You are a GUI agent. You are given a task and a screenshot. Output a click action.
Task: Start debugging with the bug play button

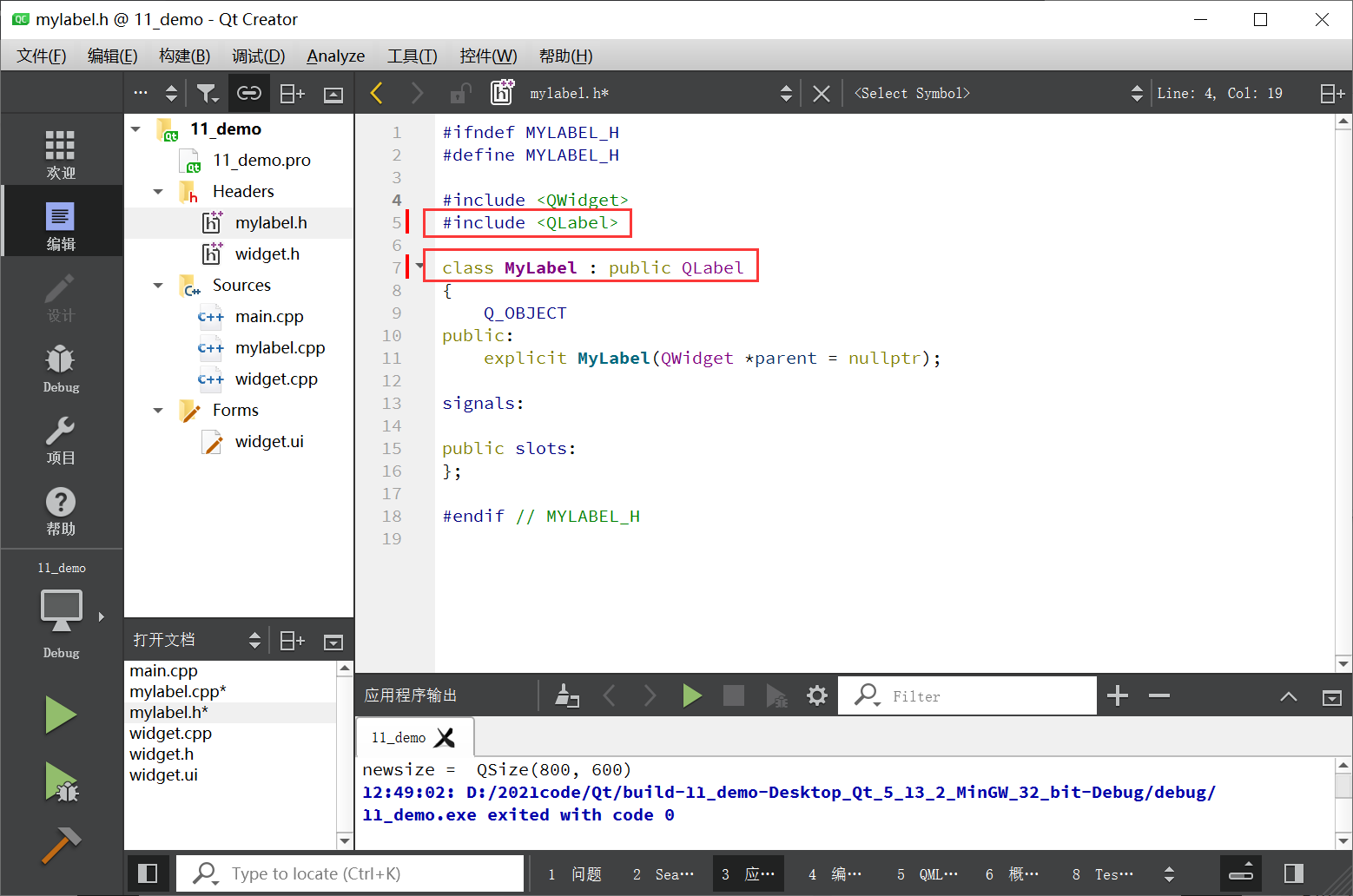click(x=61, y=781)
